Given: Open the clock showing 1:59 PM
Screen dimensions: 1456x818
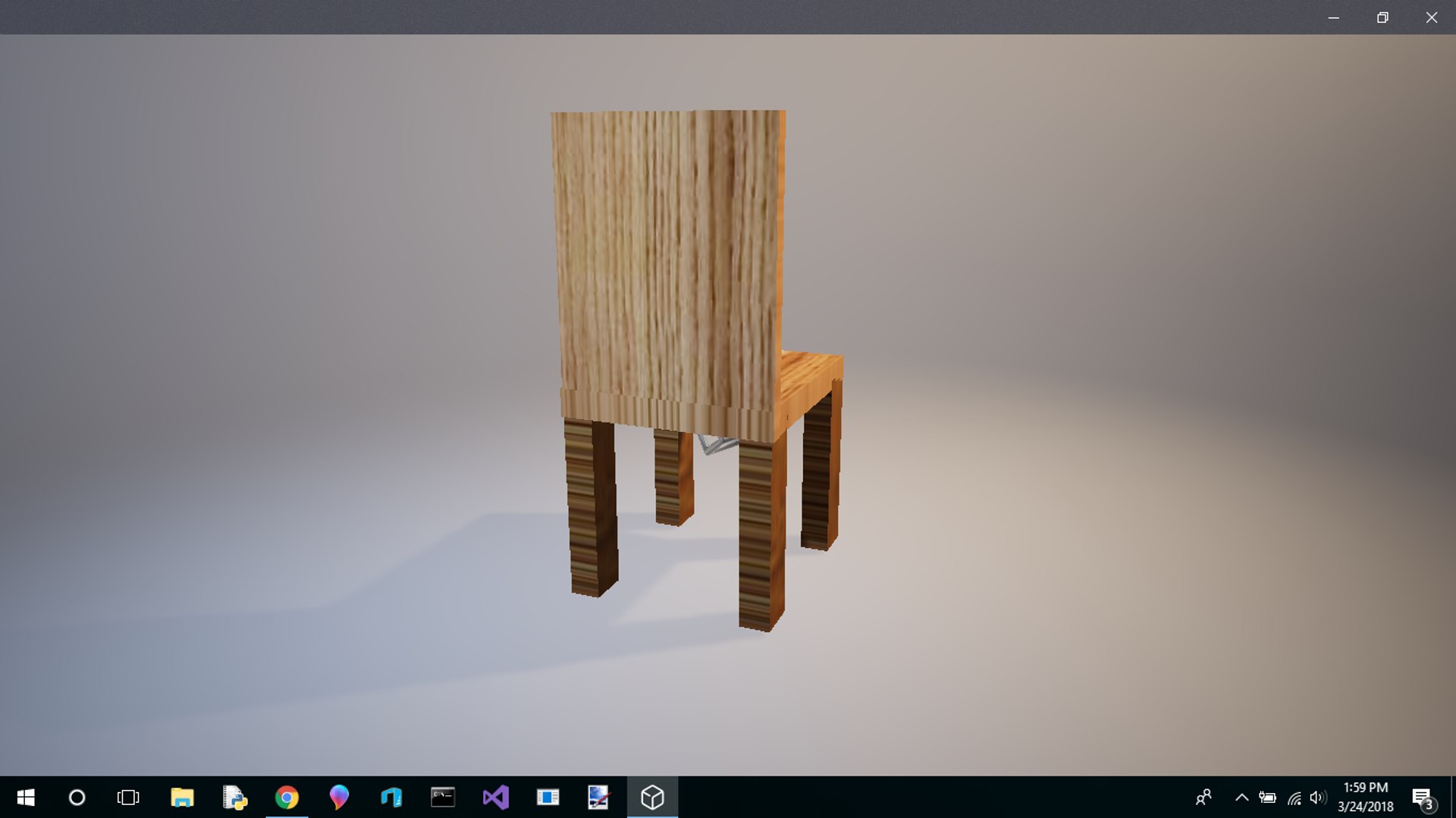Looking at the screenshot, I should (x=1365, y=798).
